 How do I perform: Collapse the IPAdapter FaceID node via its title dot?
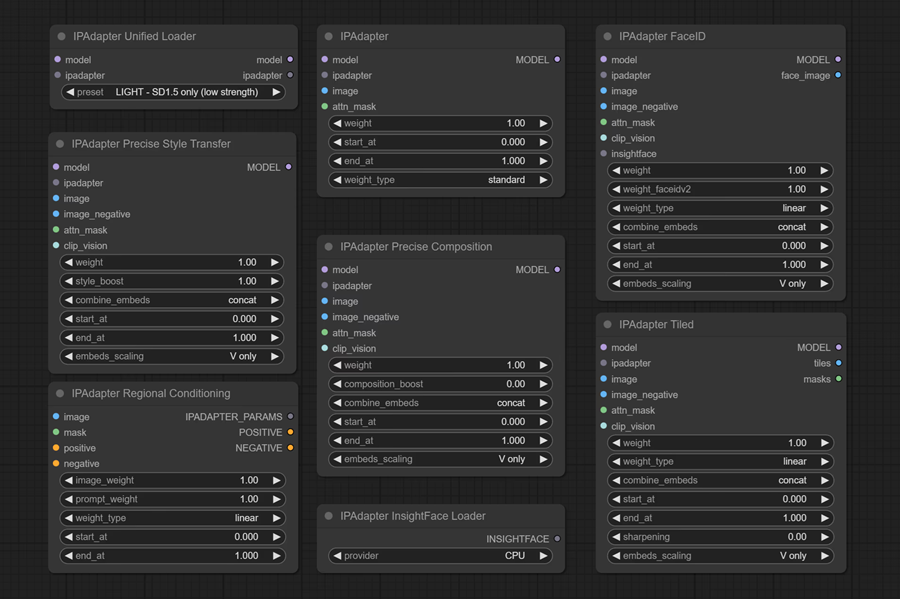(x=607, y=36)
